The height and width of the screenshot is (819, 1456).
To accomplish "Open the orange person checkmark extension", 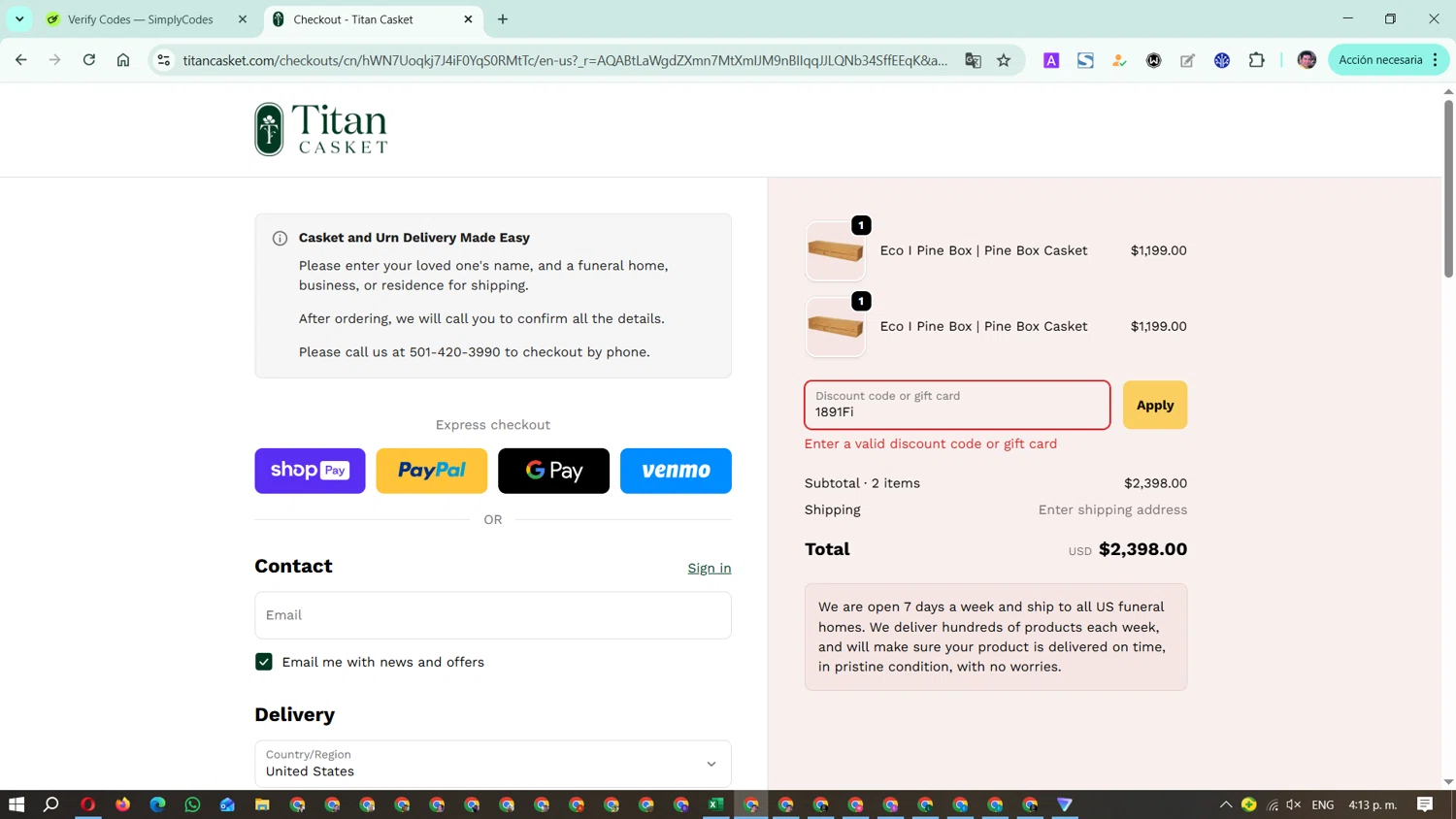I will click(x=1119, y=60).
